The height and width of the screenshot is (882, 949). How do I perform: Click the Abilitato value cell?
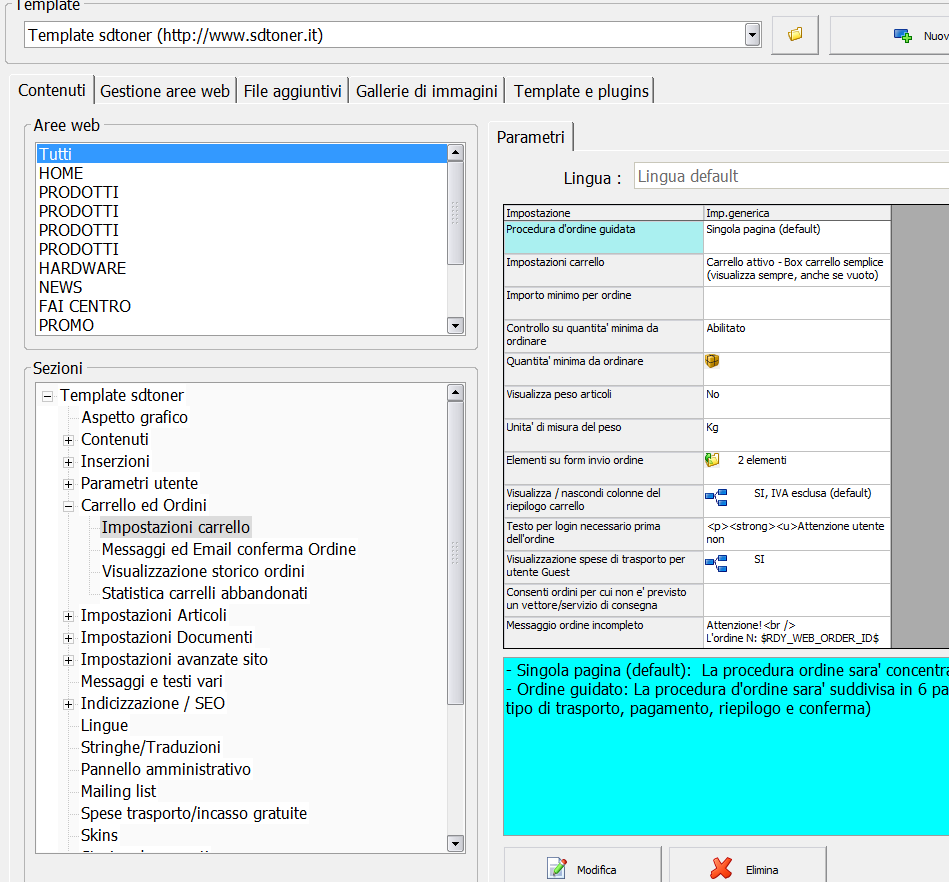tap(796, 336)
